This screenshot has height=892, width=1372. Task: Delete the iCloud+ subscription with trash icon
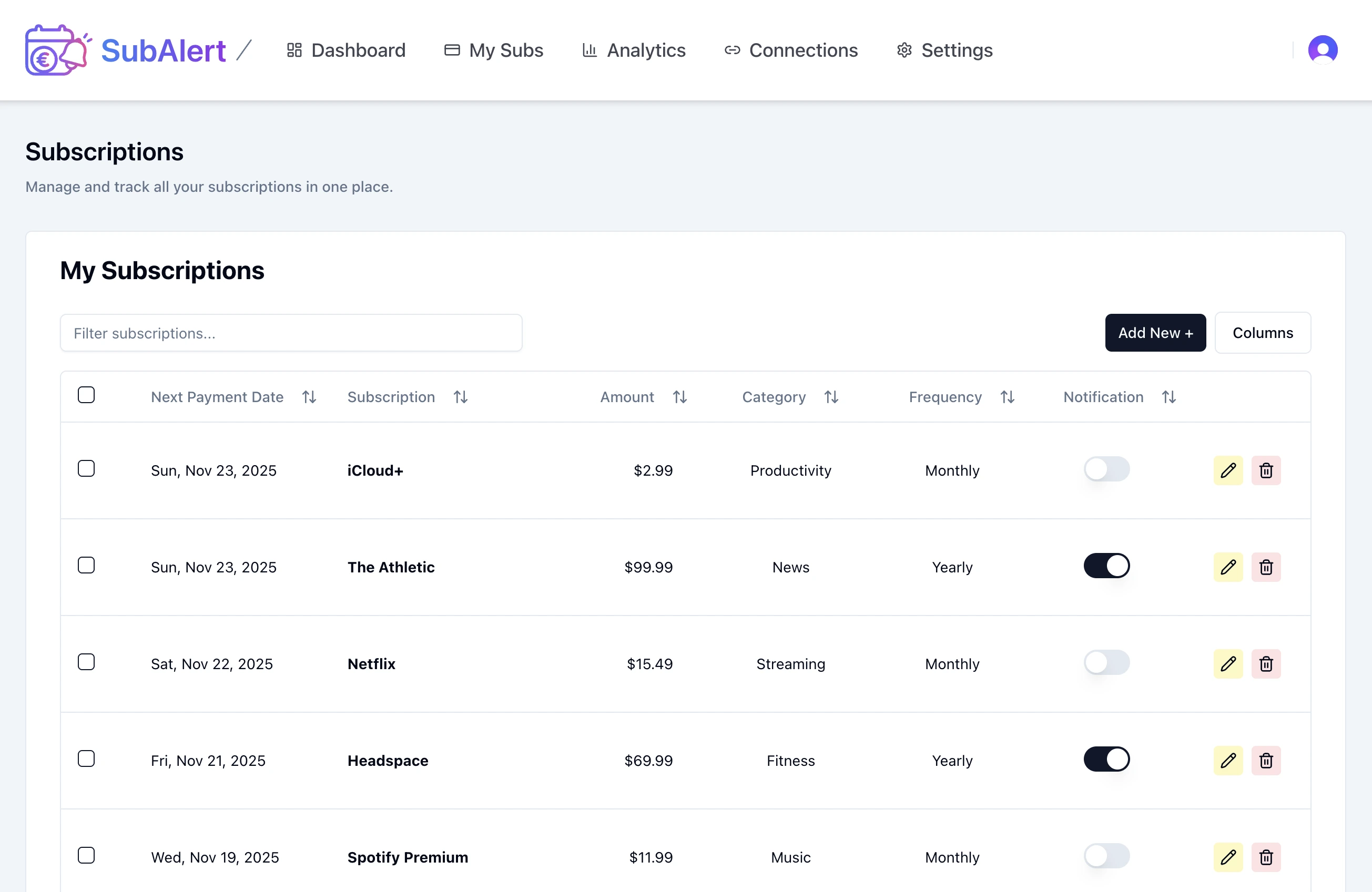pos(1266,470)
